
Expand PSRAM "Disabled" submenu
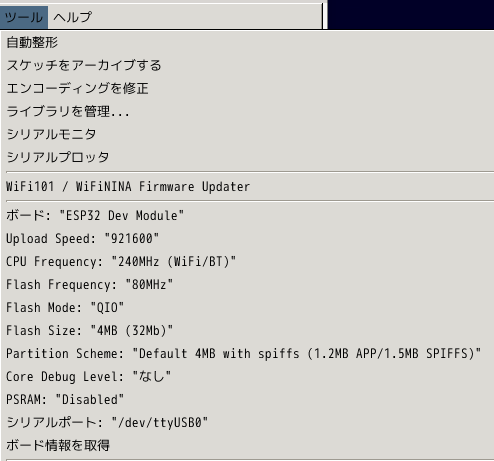coord(248,400)
